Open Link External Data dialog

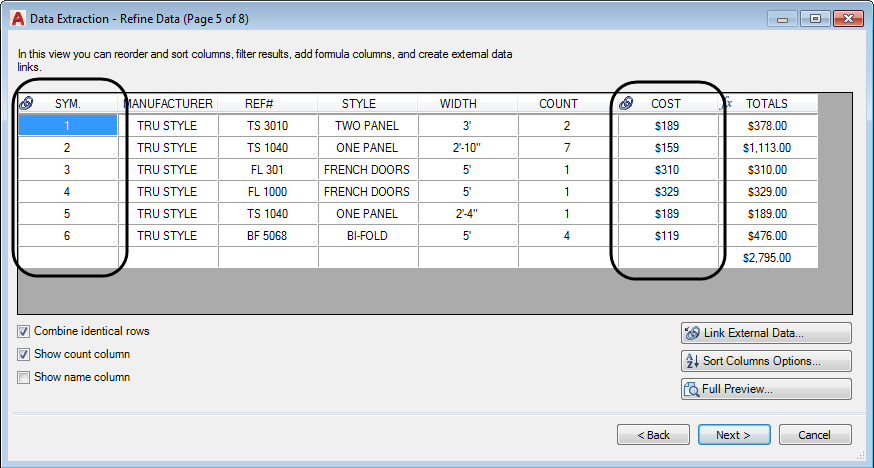(766, 333)
